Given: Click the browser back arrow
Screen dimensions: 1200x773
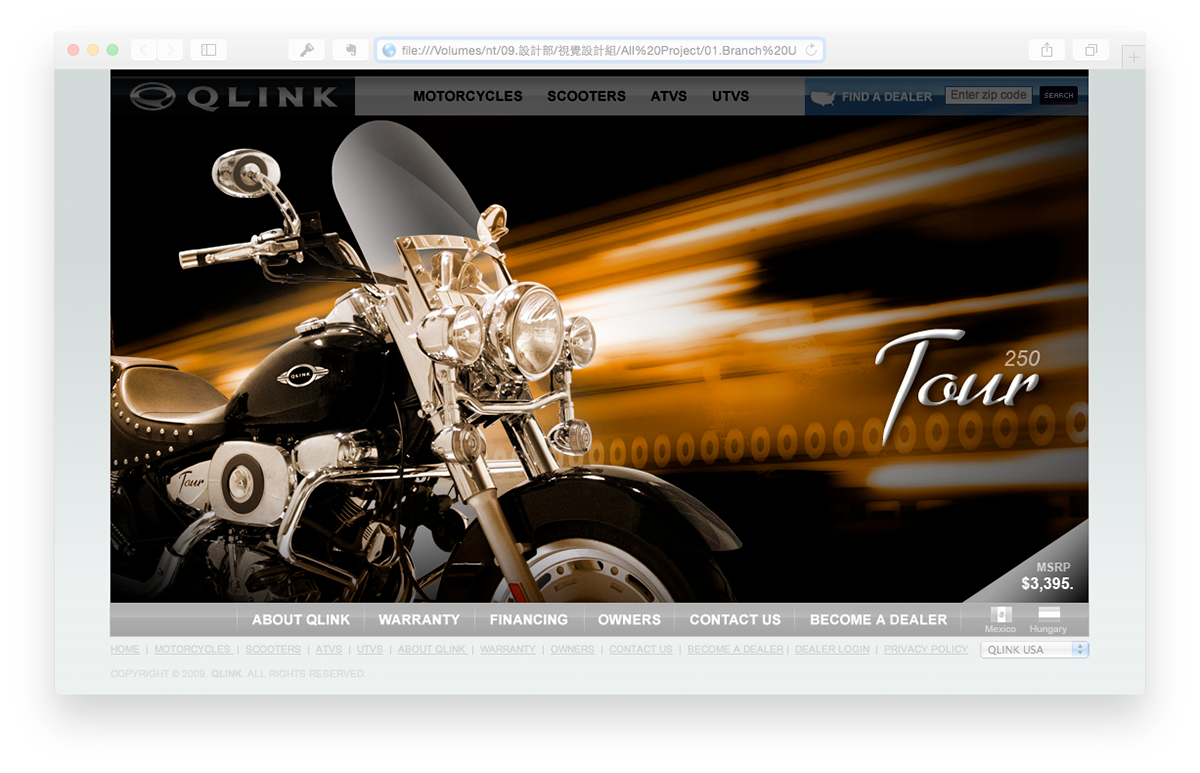Looking at the screenshot, I should pos(144,50).
